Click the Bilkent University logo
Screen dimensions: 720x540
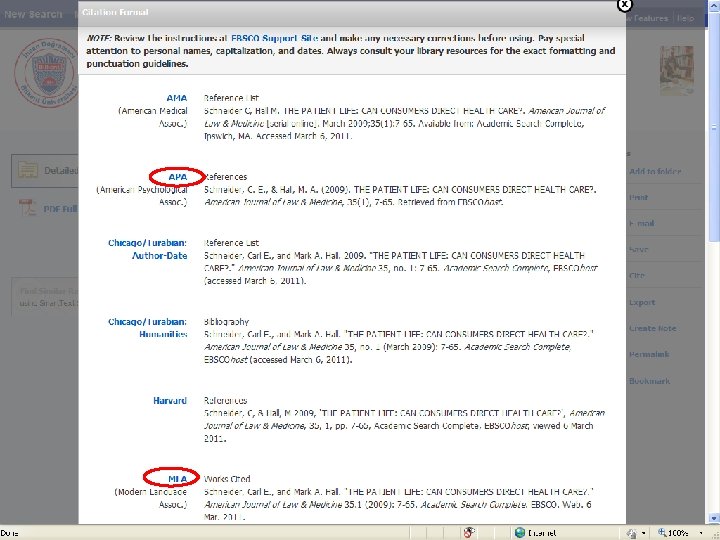point(46,73)
